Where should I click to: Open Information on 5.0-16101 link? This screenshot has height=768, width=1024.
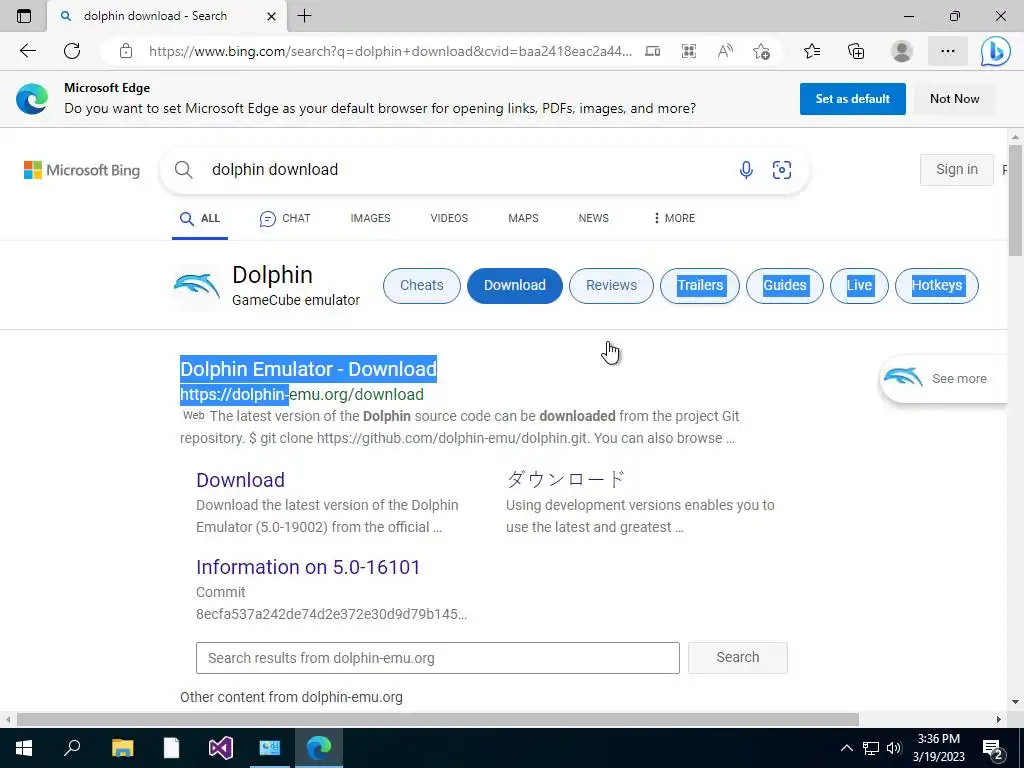click(308, 567)
